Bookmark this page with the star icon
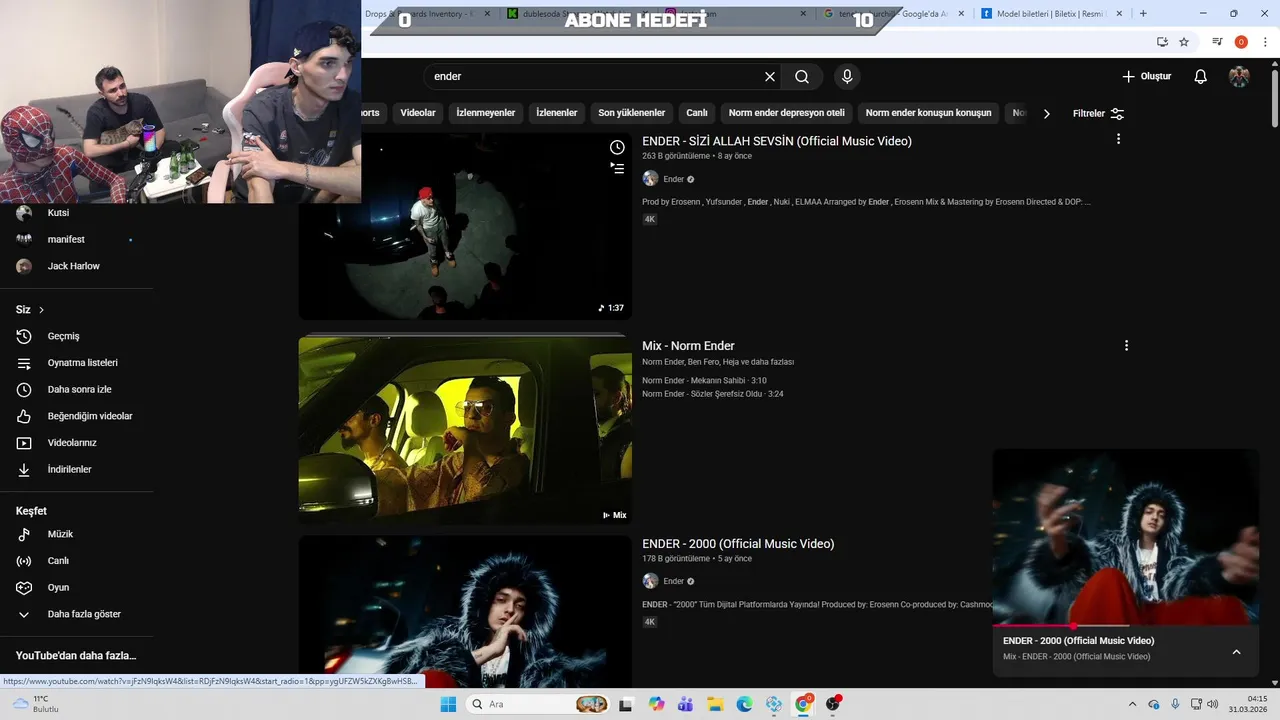 (x=1184, y=42)
